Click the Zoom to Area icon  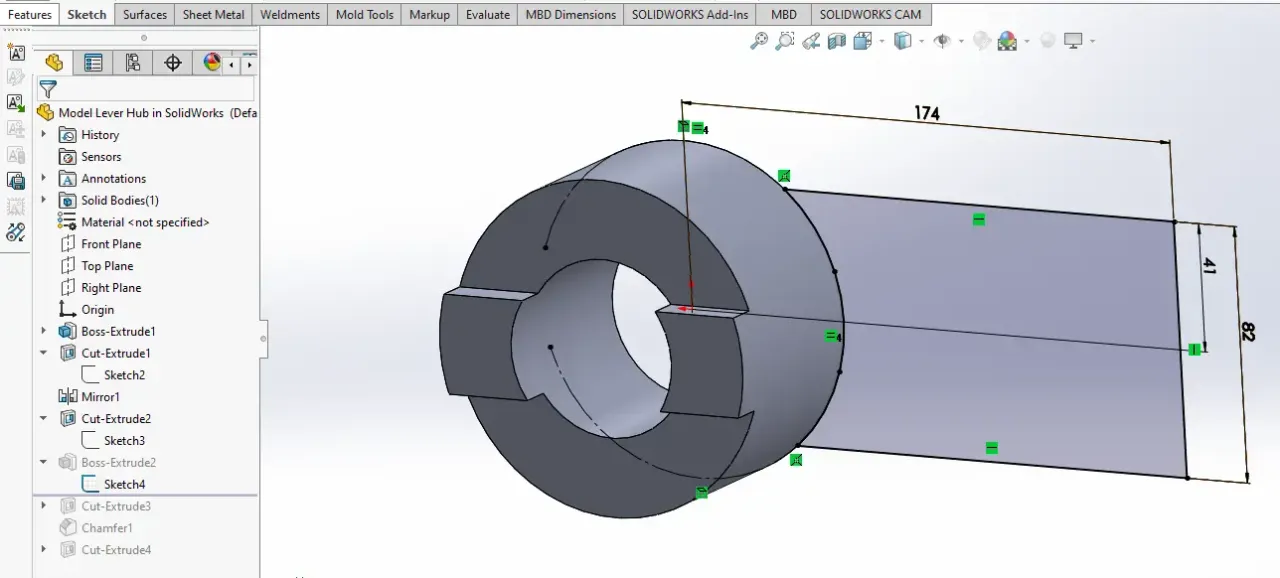pos(785,41)
